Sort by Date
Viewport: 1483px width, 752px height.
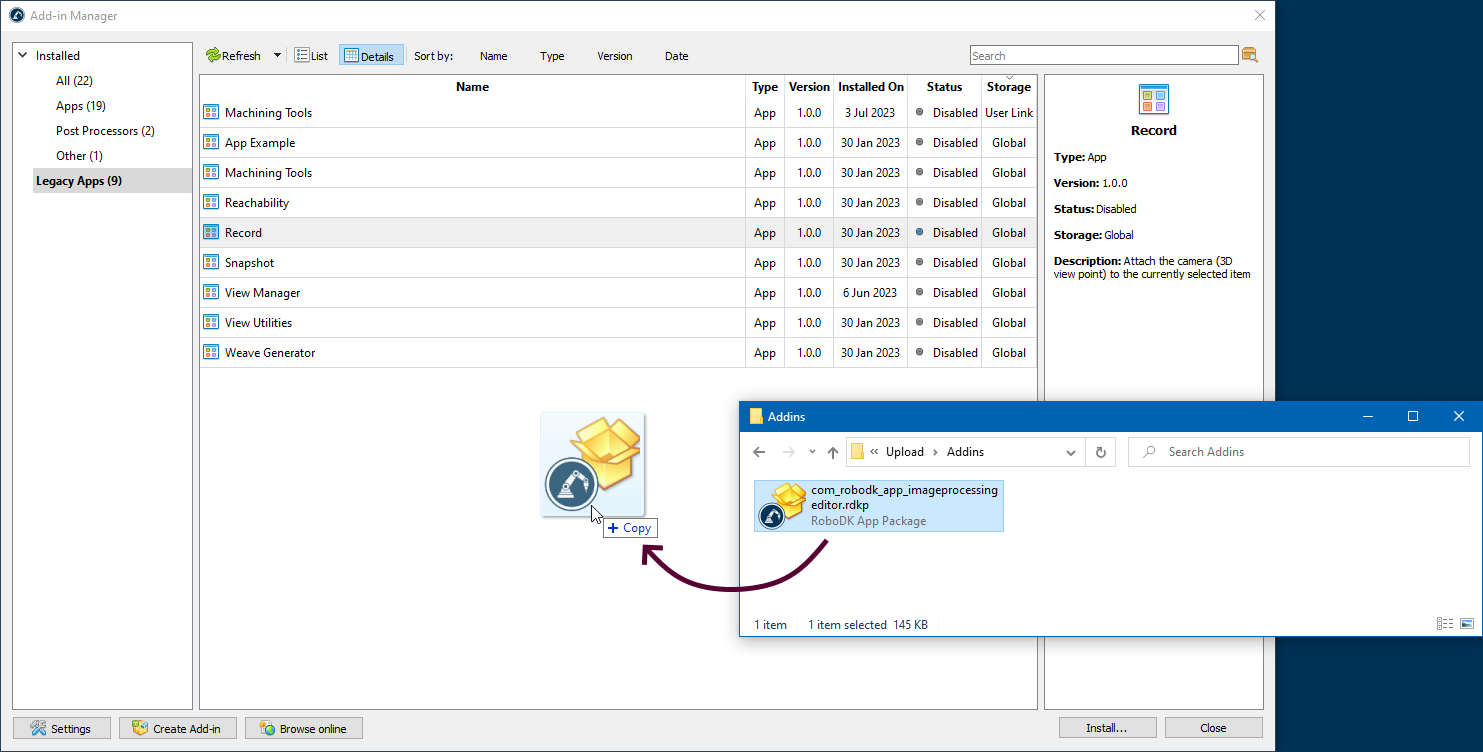click(x=676, y=56)
